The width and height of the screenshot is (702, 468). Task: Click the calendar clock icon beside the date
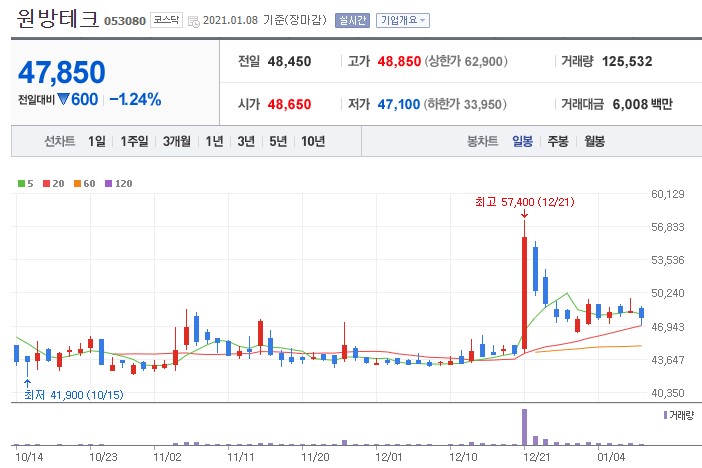tap(193, 21)
